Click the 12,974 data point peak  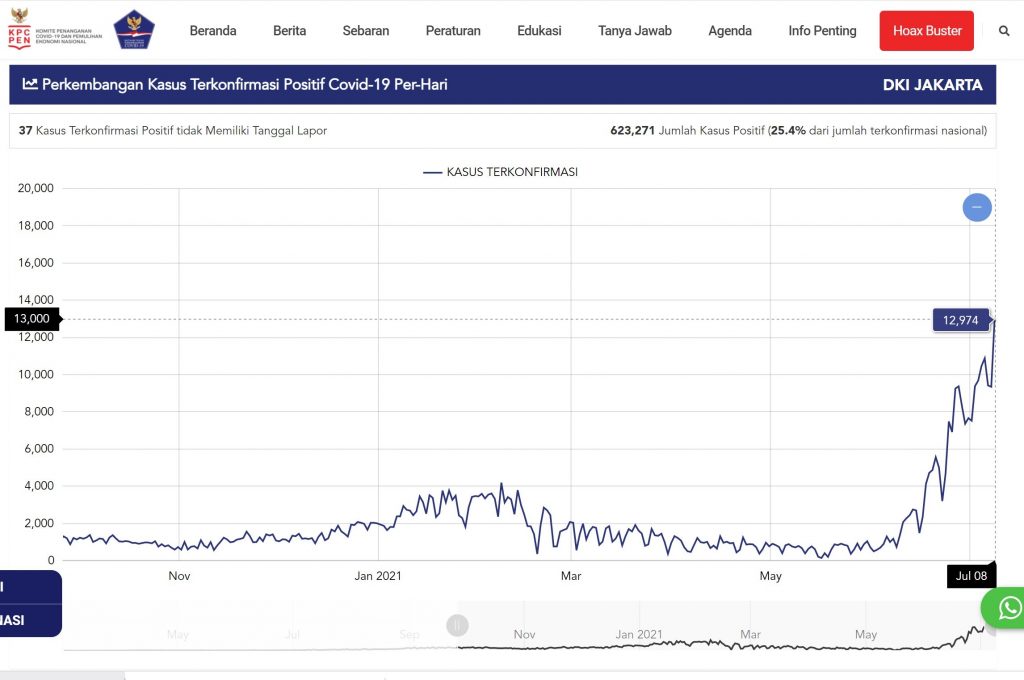994,320
